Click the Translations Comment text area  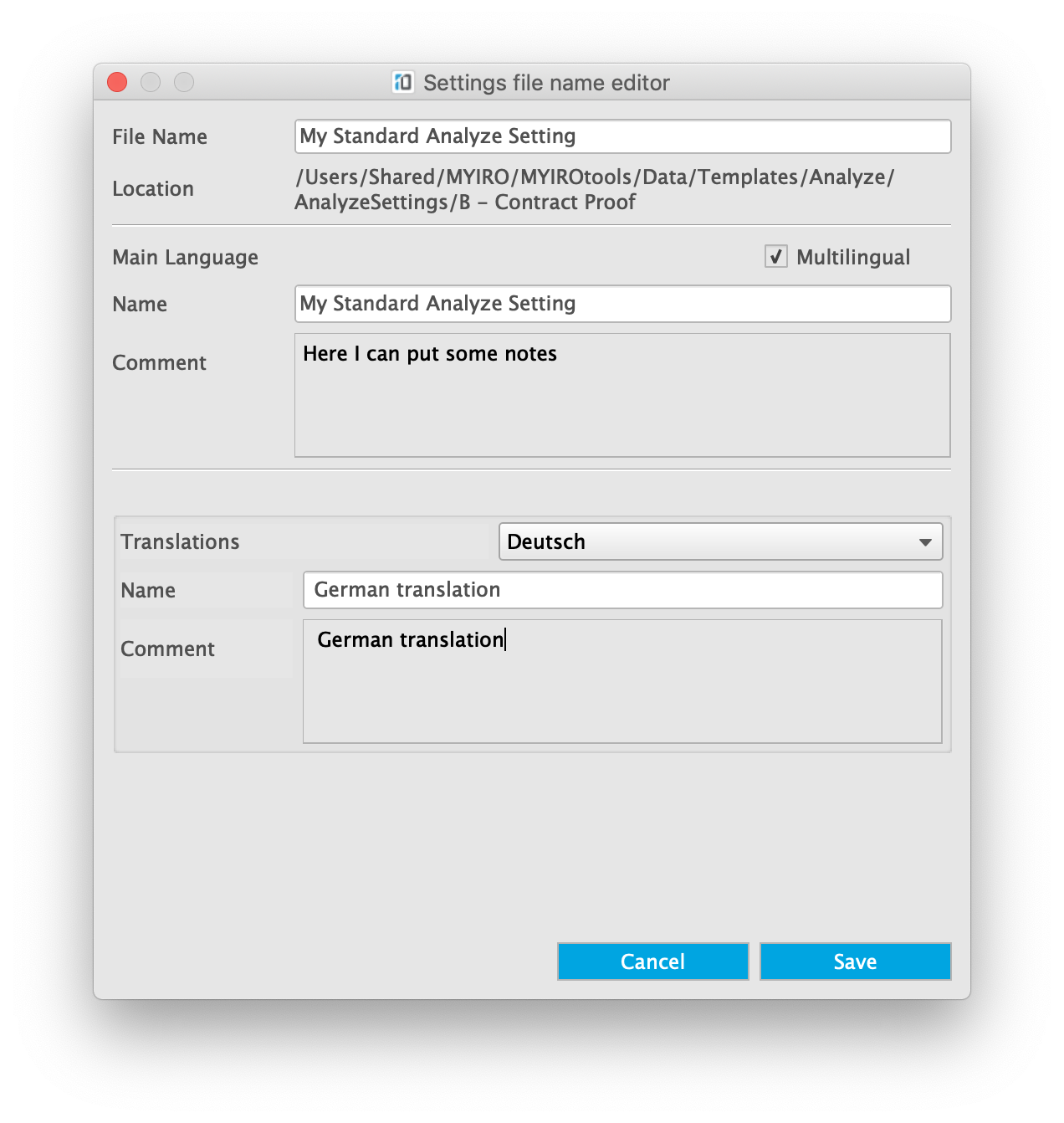coord(622,681)
